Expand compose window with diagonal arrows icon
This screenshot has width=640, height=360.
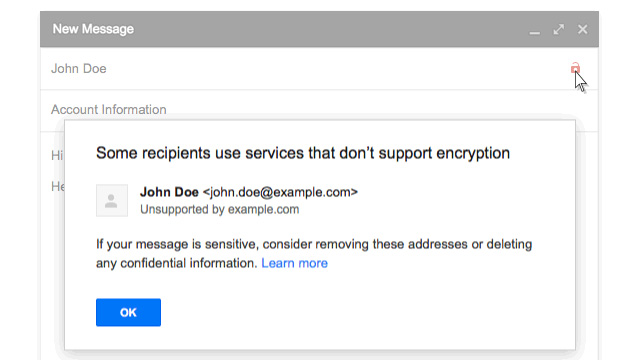coord(558,29)
